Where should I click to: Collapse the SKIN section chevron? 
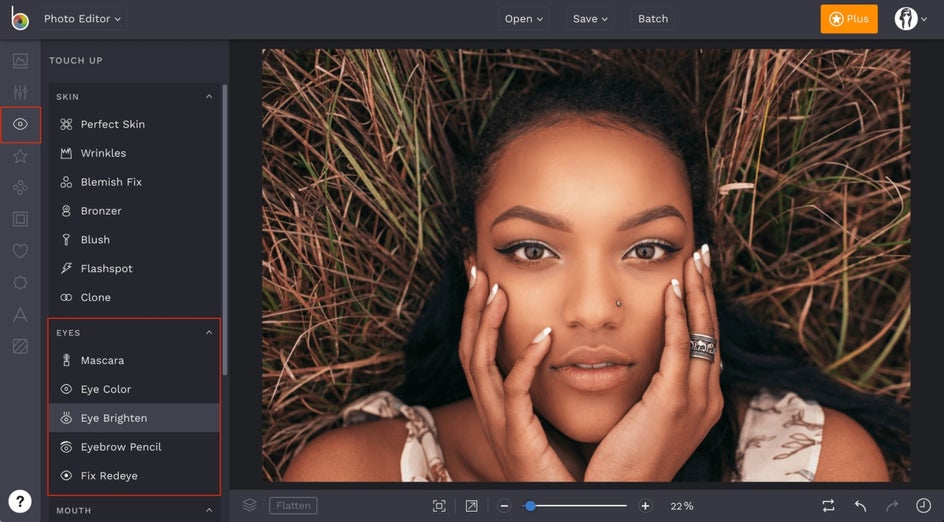click(209, 96)
